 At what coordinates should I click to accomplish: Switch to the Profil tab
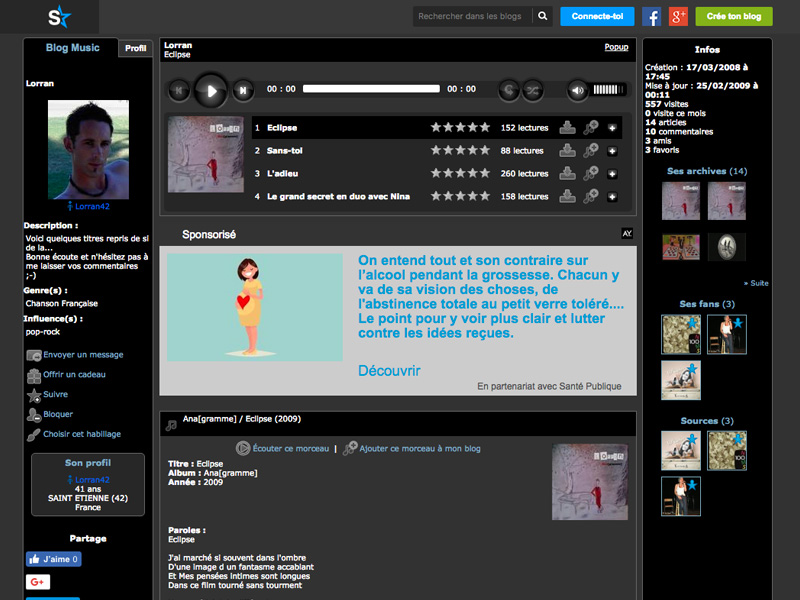coord(136,48)
